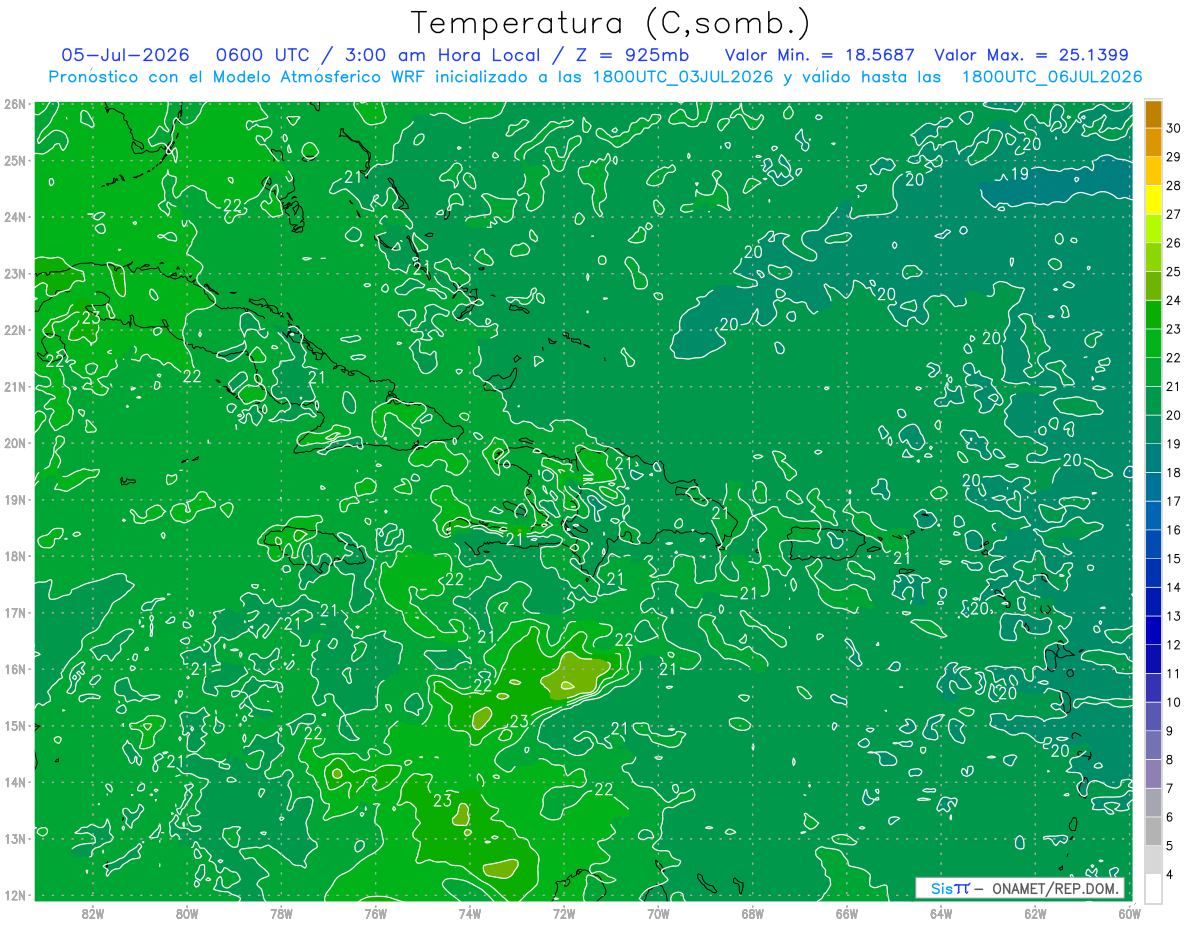
Task: Click the "16N" latitude axis label
Action: point(14,669)
